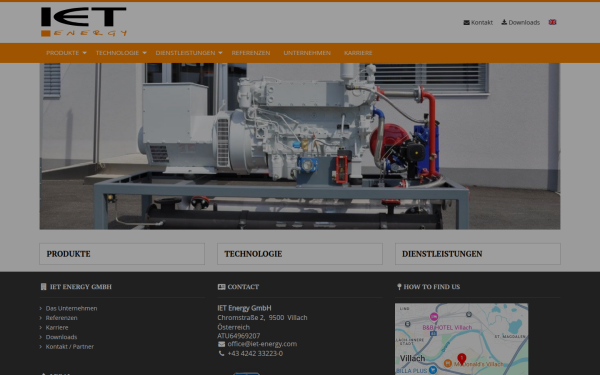This screenshot has width=600, height=375.
Task: Open Kontakt link in top header
Action: coord(482,22)
